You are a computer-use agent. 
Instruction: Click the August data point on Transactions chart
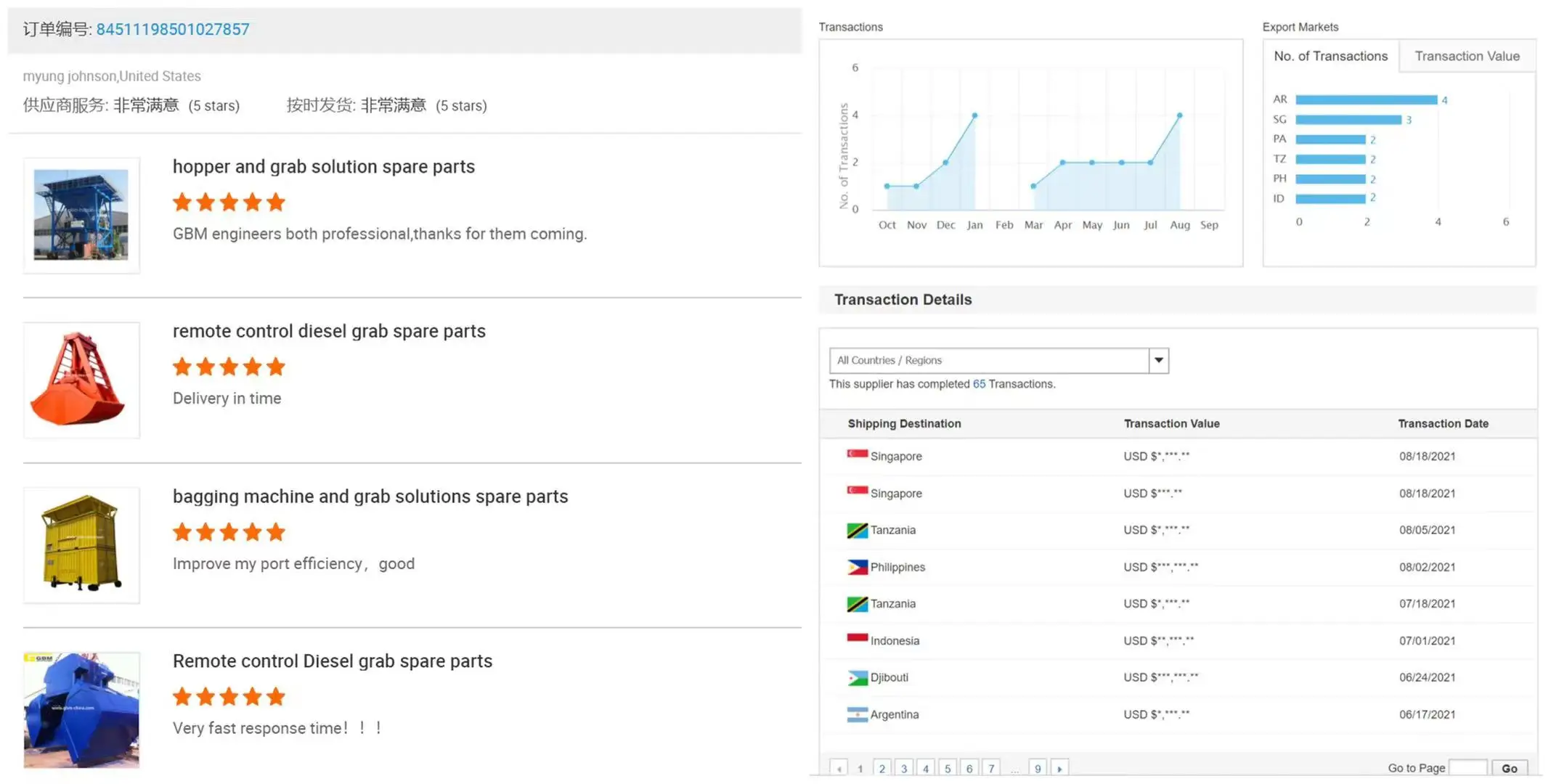click(1179, 115)
